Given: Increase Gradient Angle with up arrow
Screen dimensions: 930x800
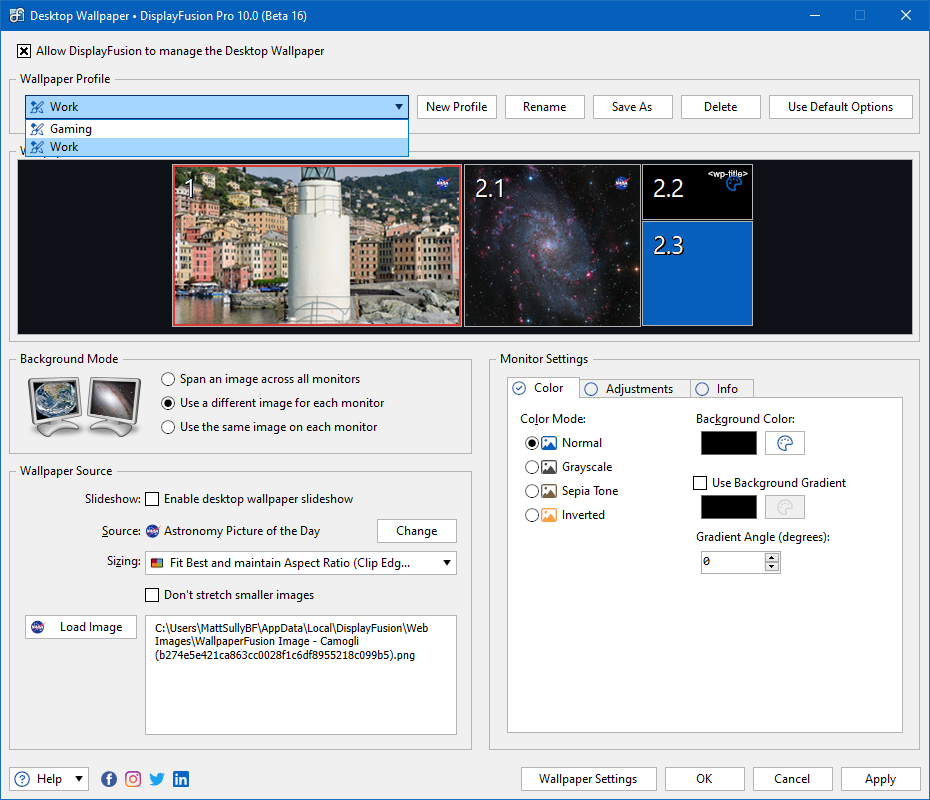Looking at the screenshot, I should pos(772,557).
